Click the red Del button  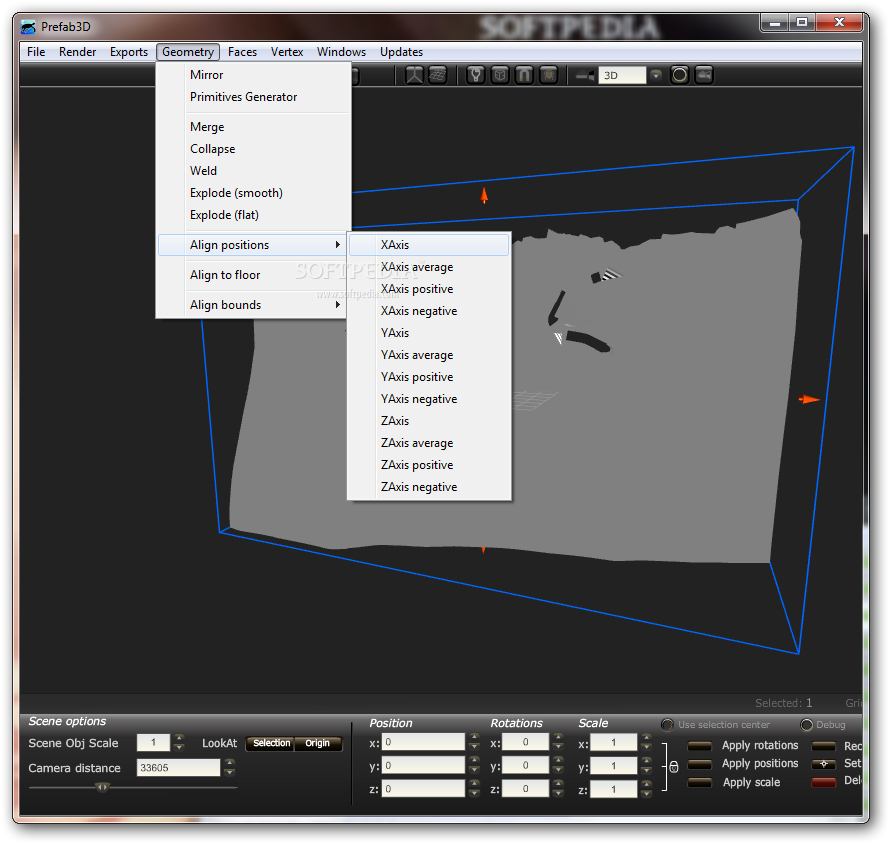pyautogui.click(x=824, y=782)
